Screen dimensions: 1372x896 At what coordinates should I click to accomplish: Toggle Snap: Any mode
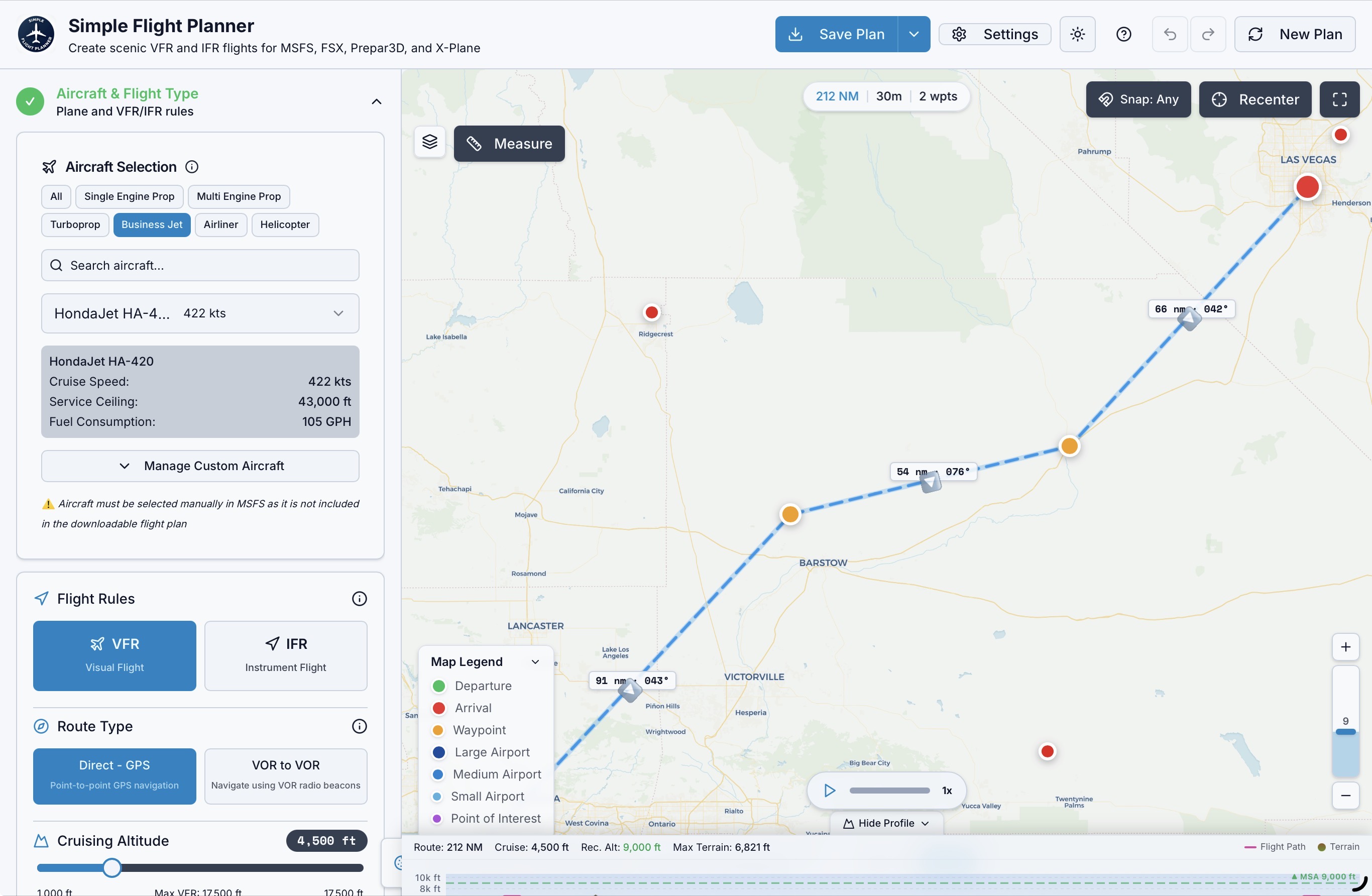coord(1138,99)
